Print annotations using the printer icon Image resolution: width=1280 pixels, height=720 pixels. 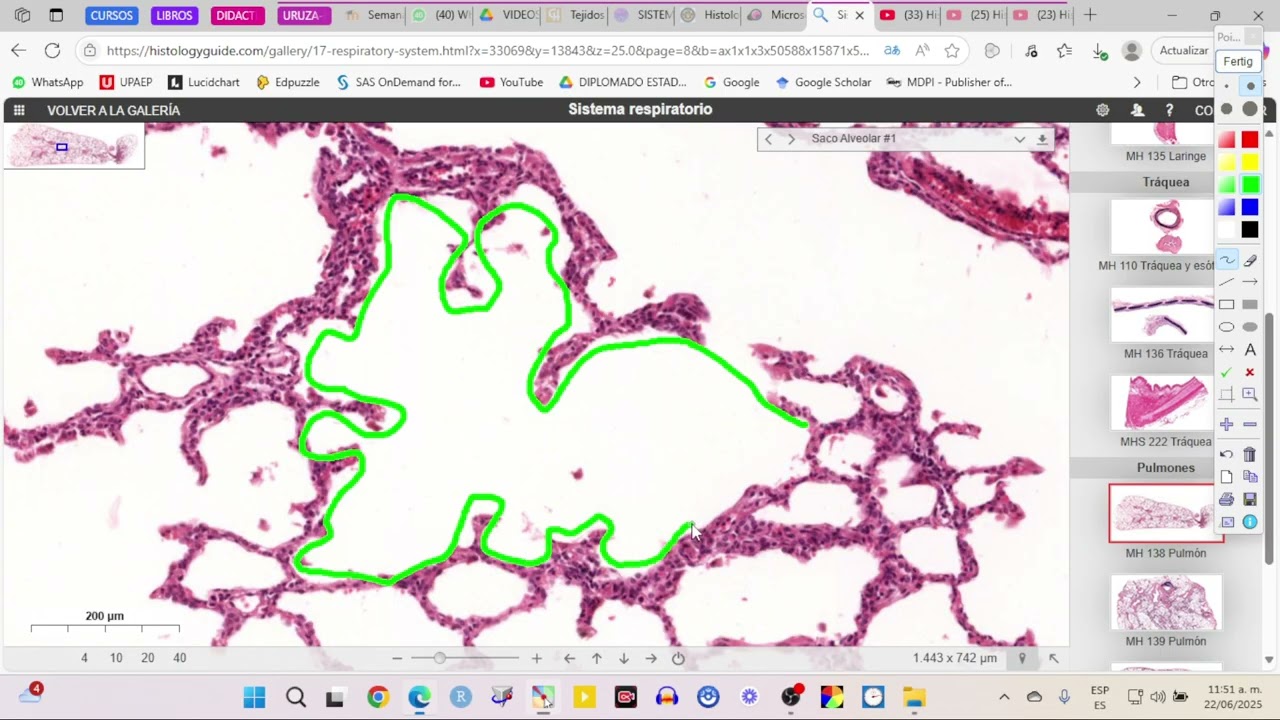[1227, 499]
